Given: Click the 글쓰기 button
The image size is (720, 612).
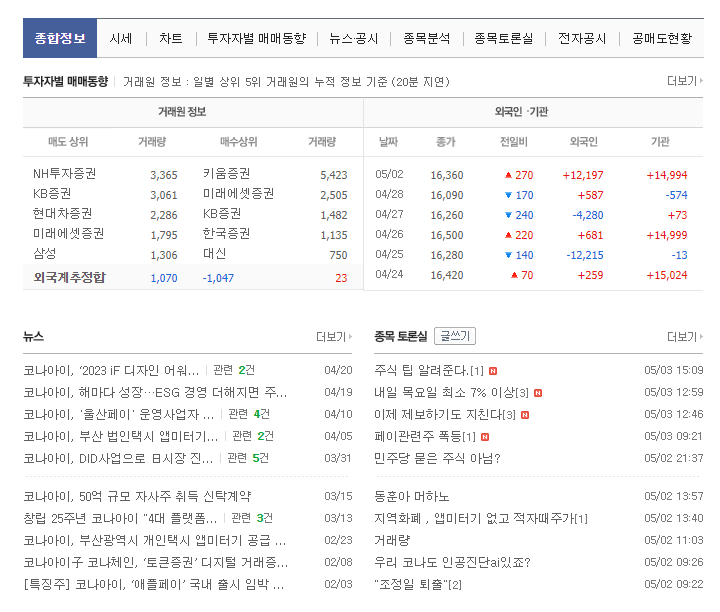Looking at the screenshot, I should coord(455,336).
